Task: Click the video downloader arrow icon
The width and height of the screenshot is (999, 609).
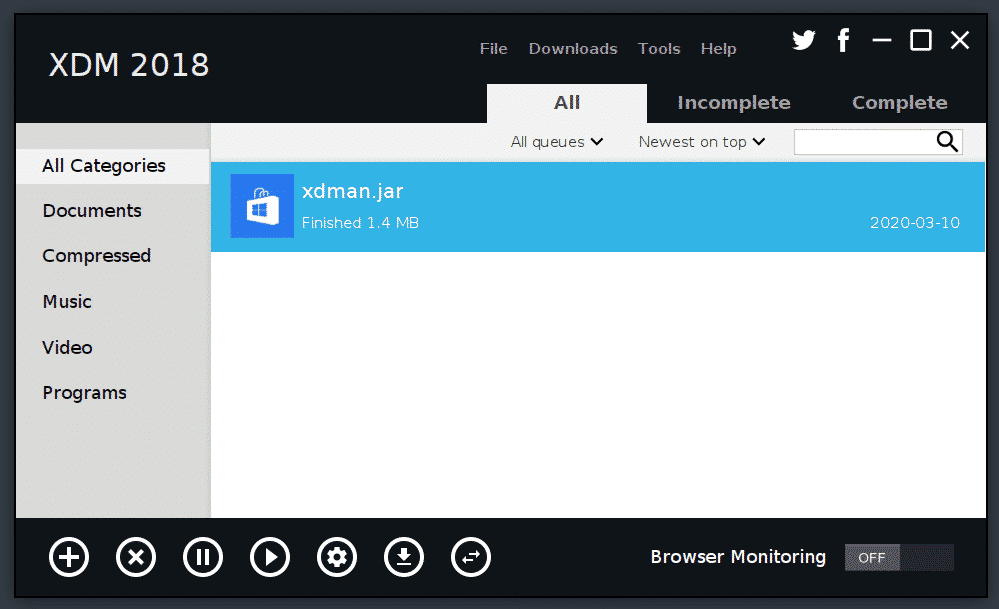Action: pos(404,557)
